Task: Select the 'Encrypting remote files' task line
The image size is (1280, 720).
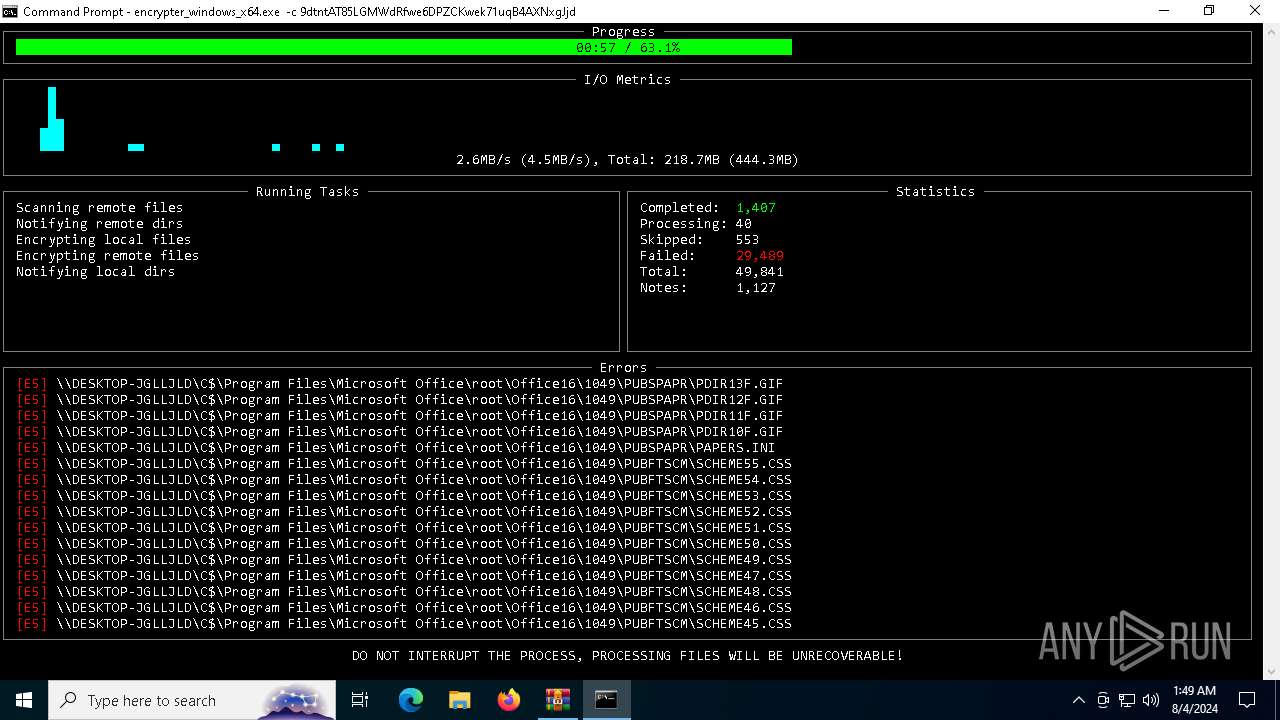Action: coord(107,256)
